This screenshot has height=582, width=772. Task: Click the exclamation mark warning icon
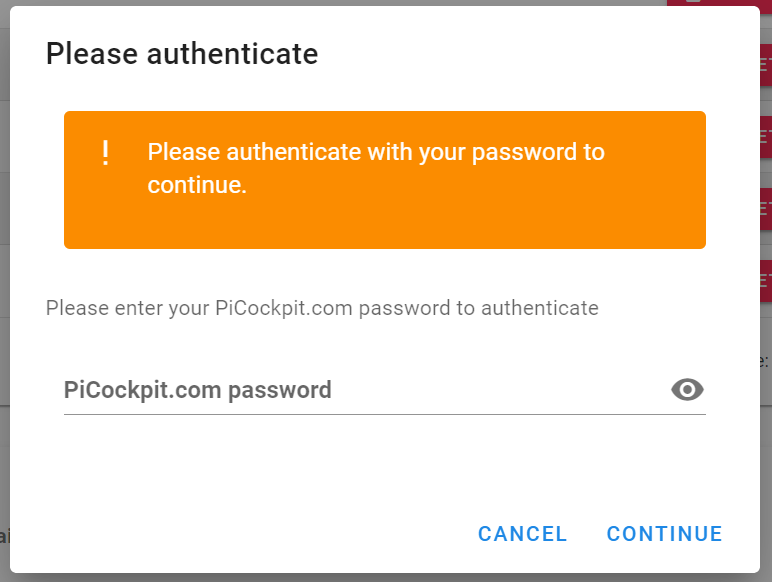tap(105, 153)
